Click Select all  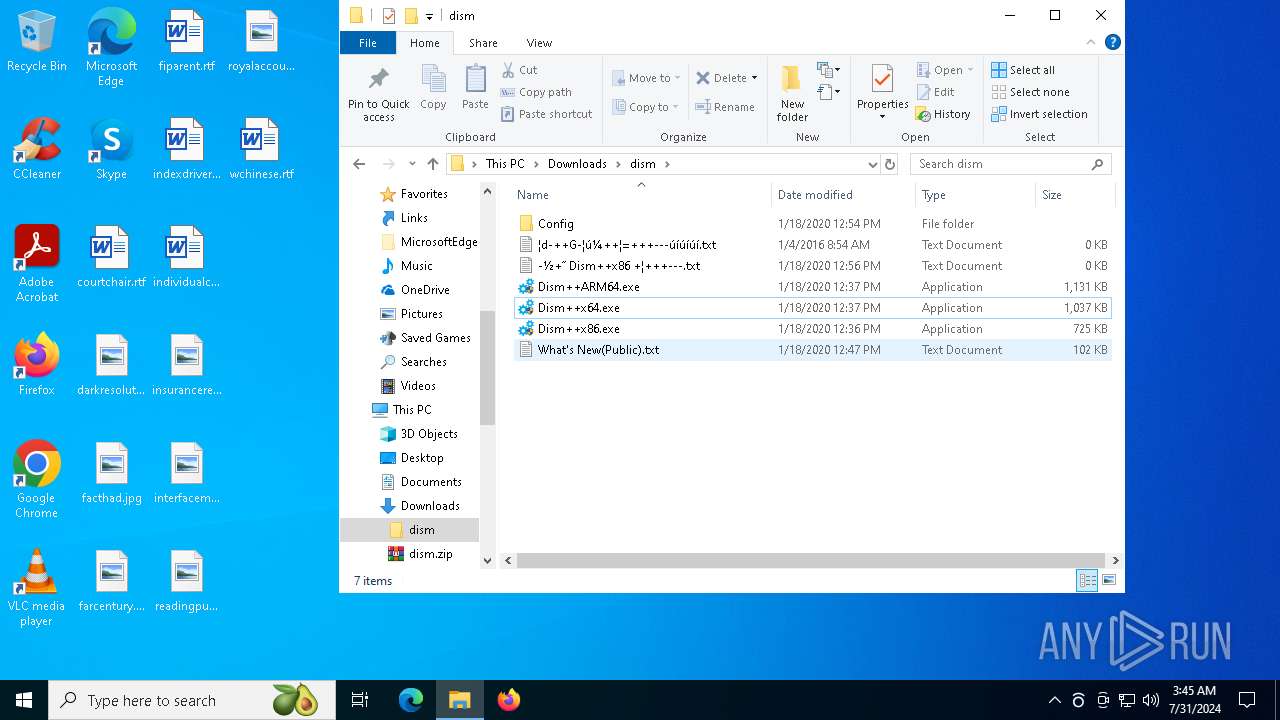(1023, 70)
